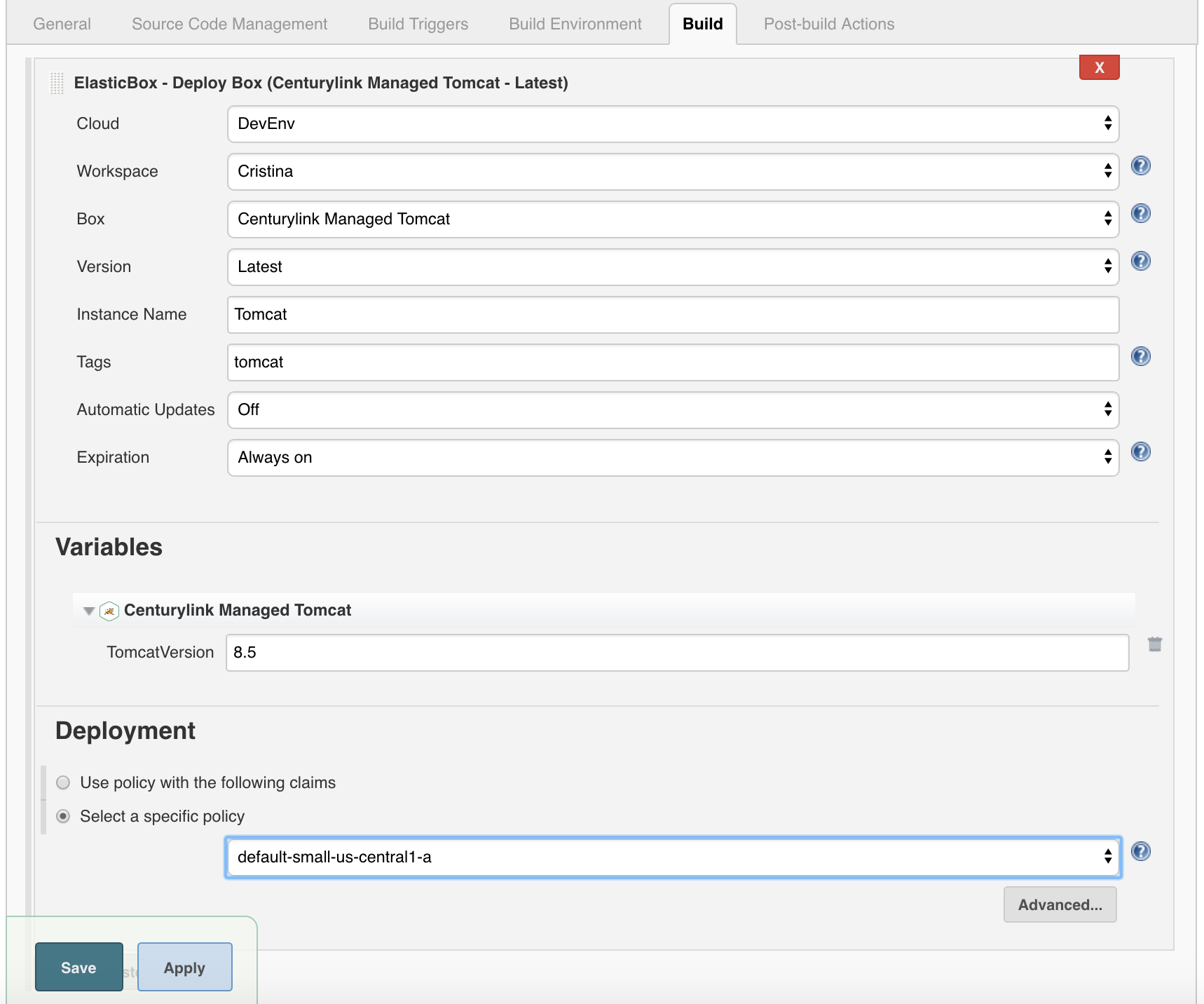The height and width of the screenshot is (1004, 1204).
Task: Click the Apply button
Action: [184, 967]
